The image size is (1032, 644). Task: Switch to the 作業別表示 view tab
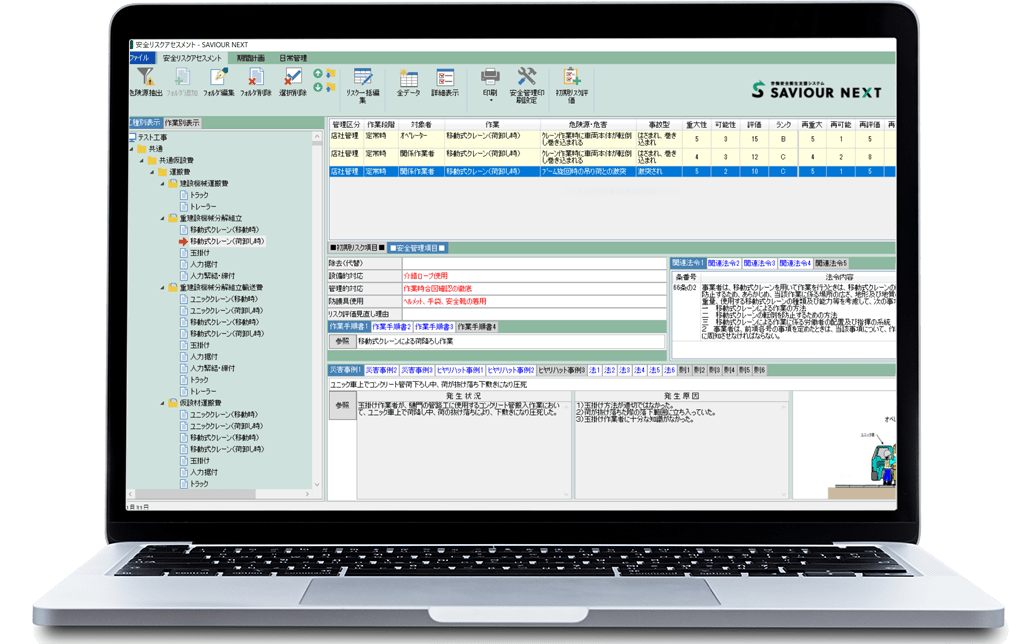point(181,123)
